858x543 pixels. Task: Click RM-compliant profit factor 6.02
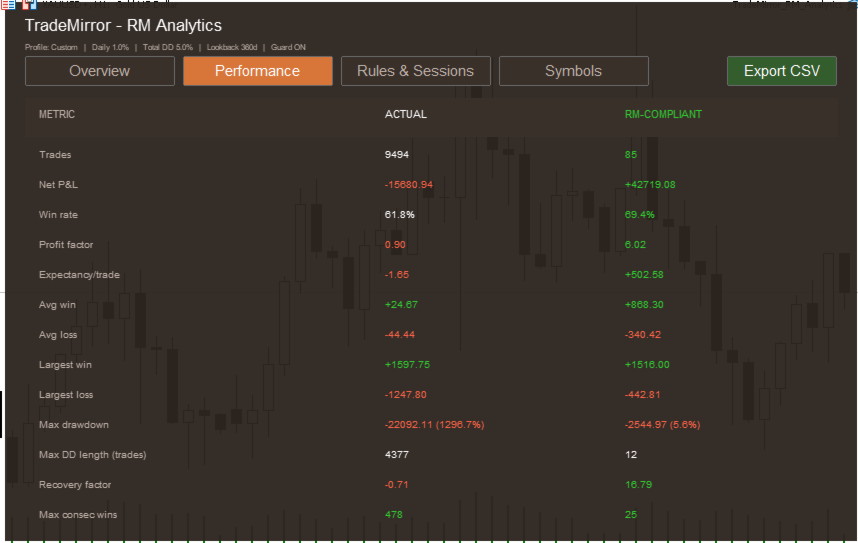pyautogui.click(x=635, y=245)
